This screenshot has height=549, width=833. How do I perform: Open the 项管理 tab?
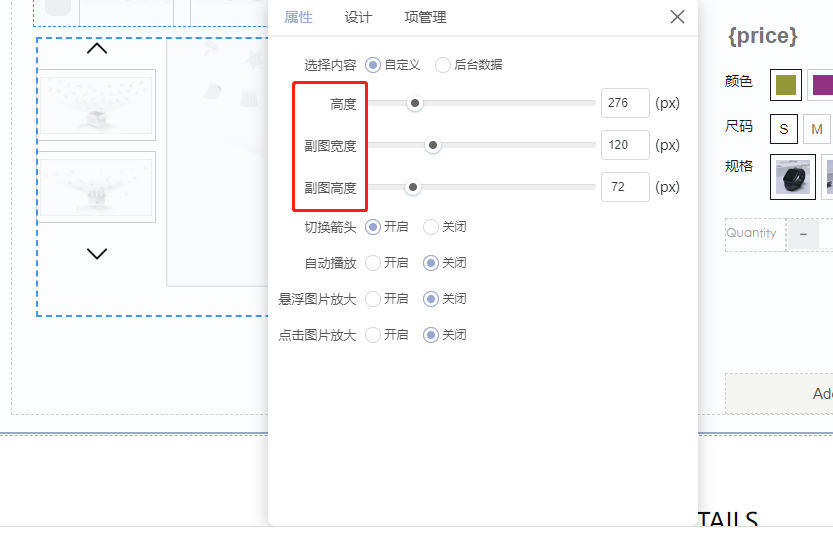(x=425, y=17)
